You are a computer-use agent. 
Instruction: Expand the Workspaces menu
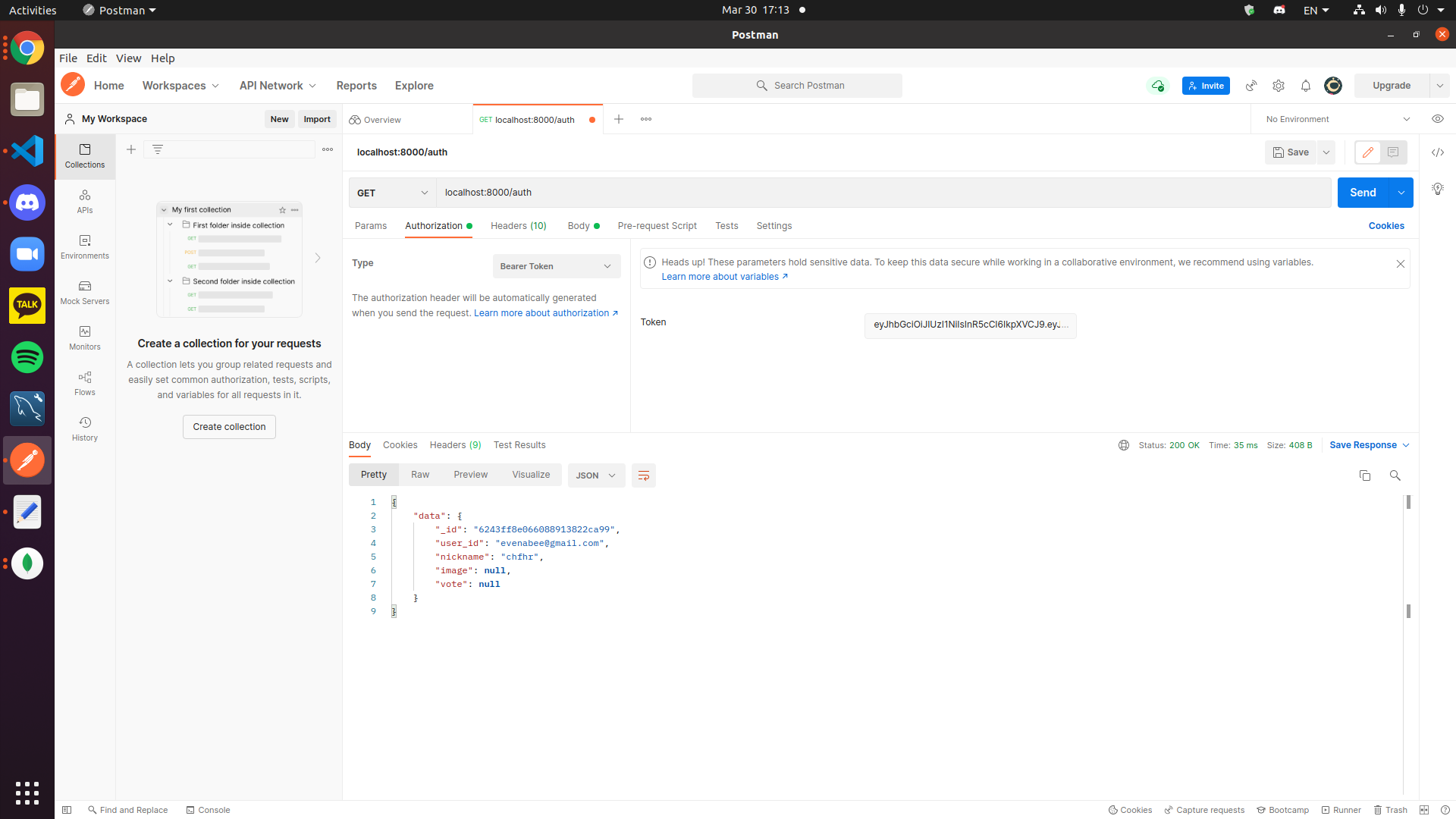[180, 86]
